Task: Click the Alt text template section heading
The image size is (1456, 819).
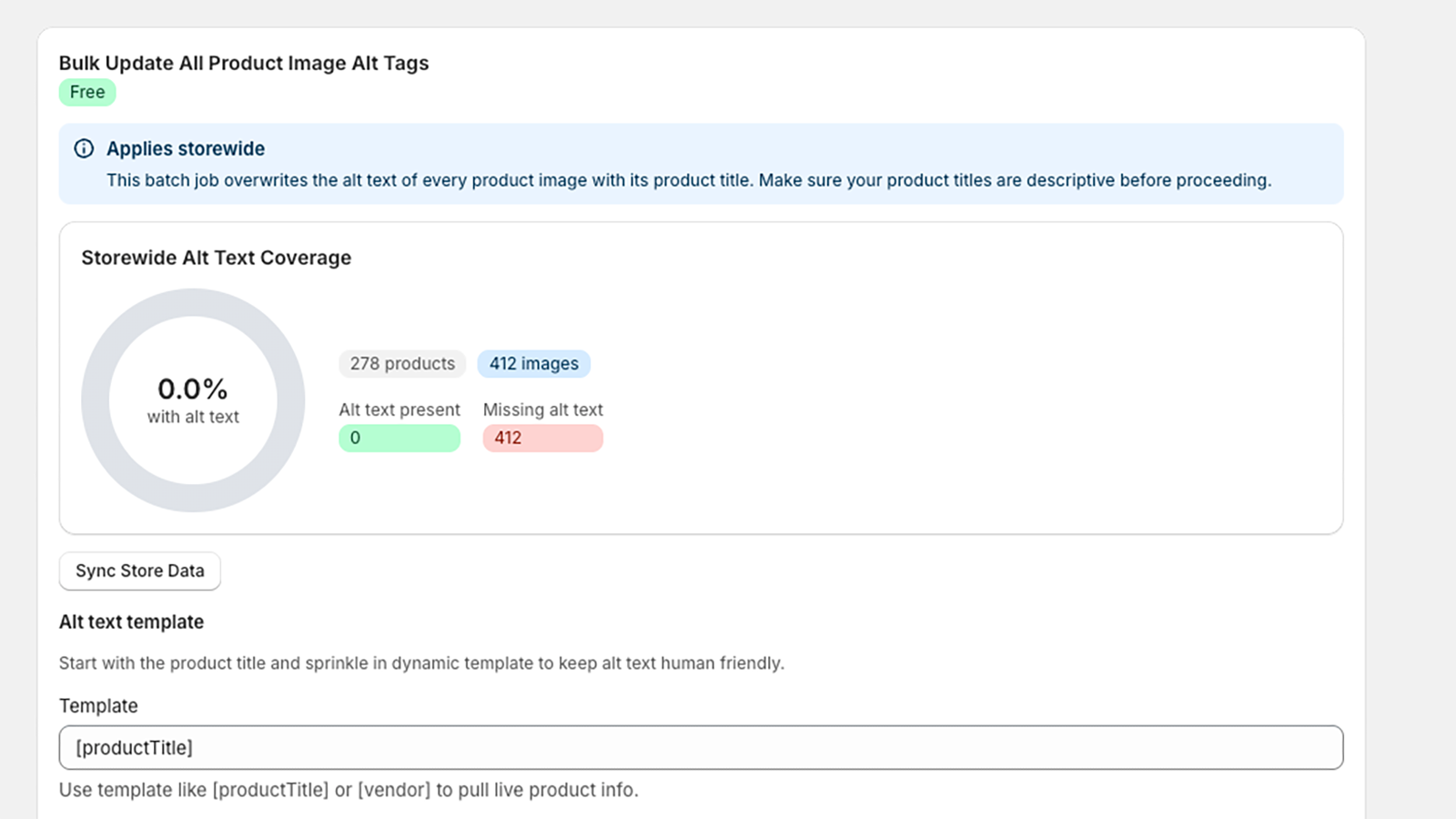Action: pos(130,622)
